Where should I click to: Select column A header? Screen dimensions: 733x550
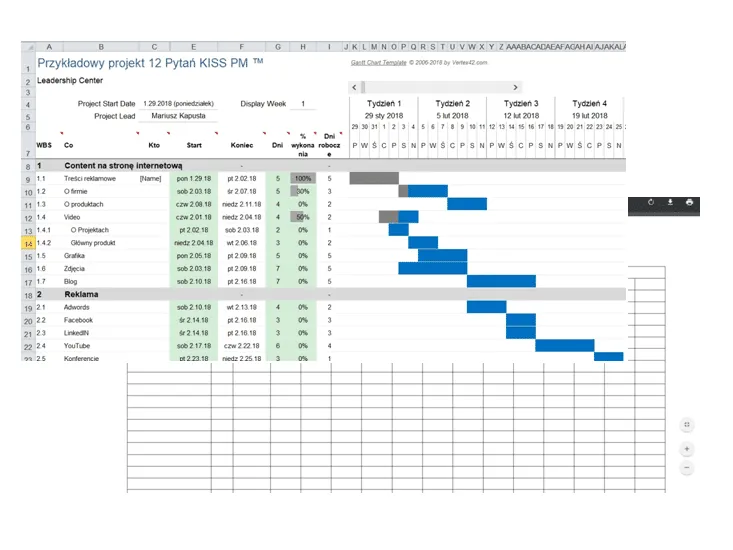[x=49, y=47]
